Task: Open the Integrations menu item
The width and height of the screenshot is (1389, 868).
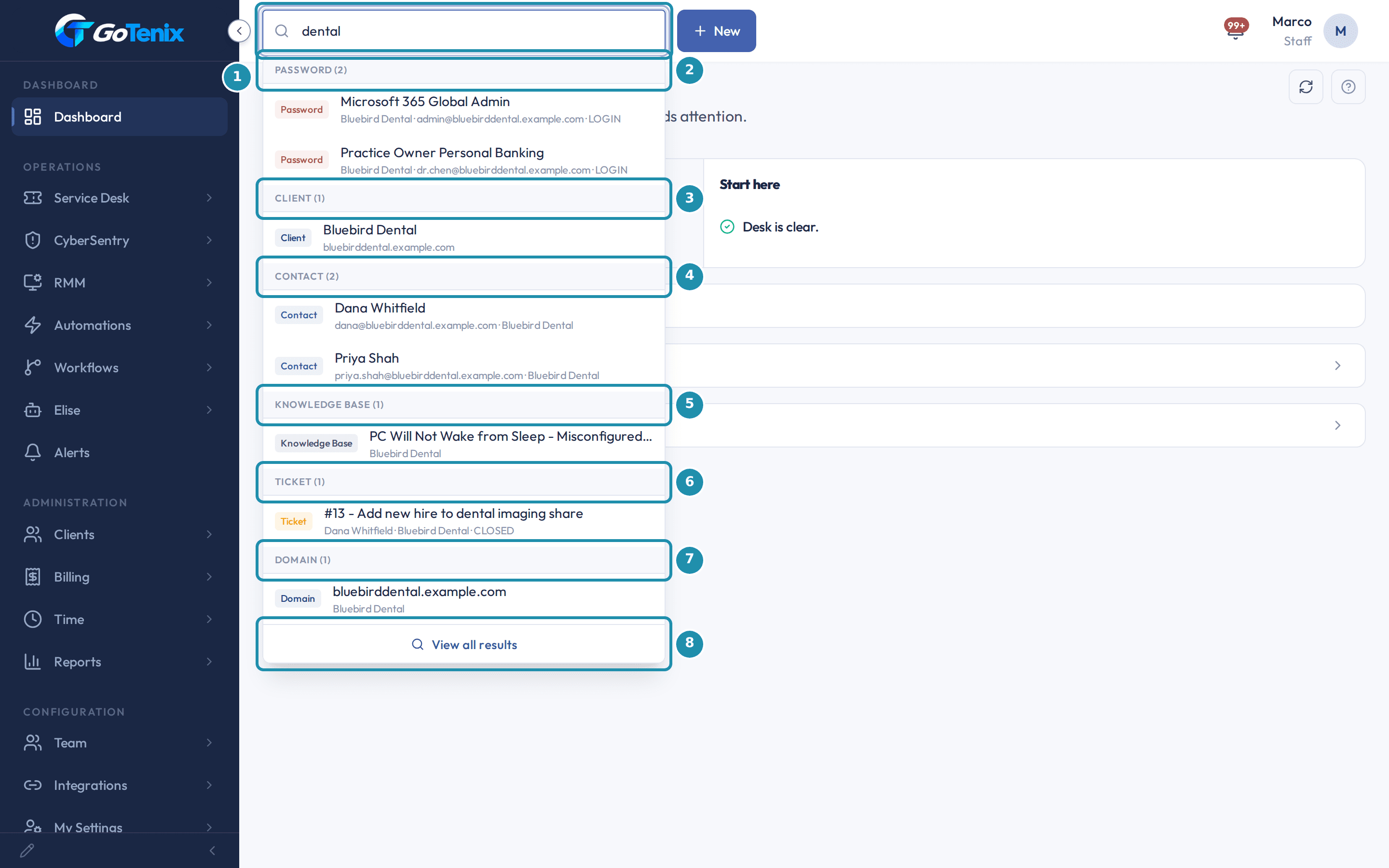Action: [120, 785]
